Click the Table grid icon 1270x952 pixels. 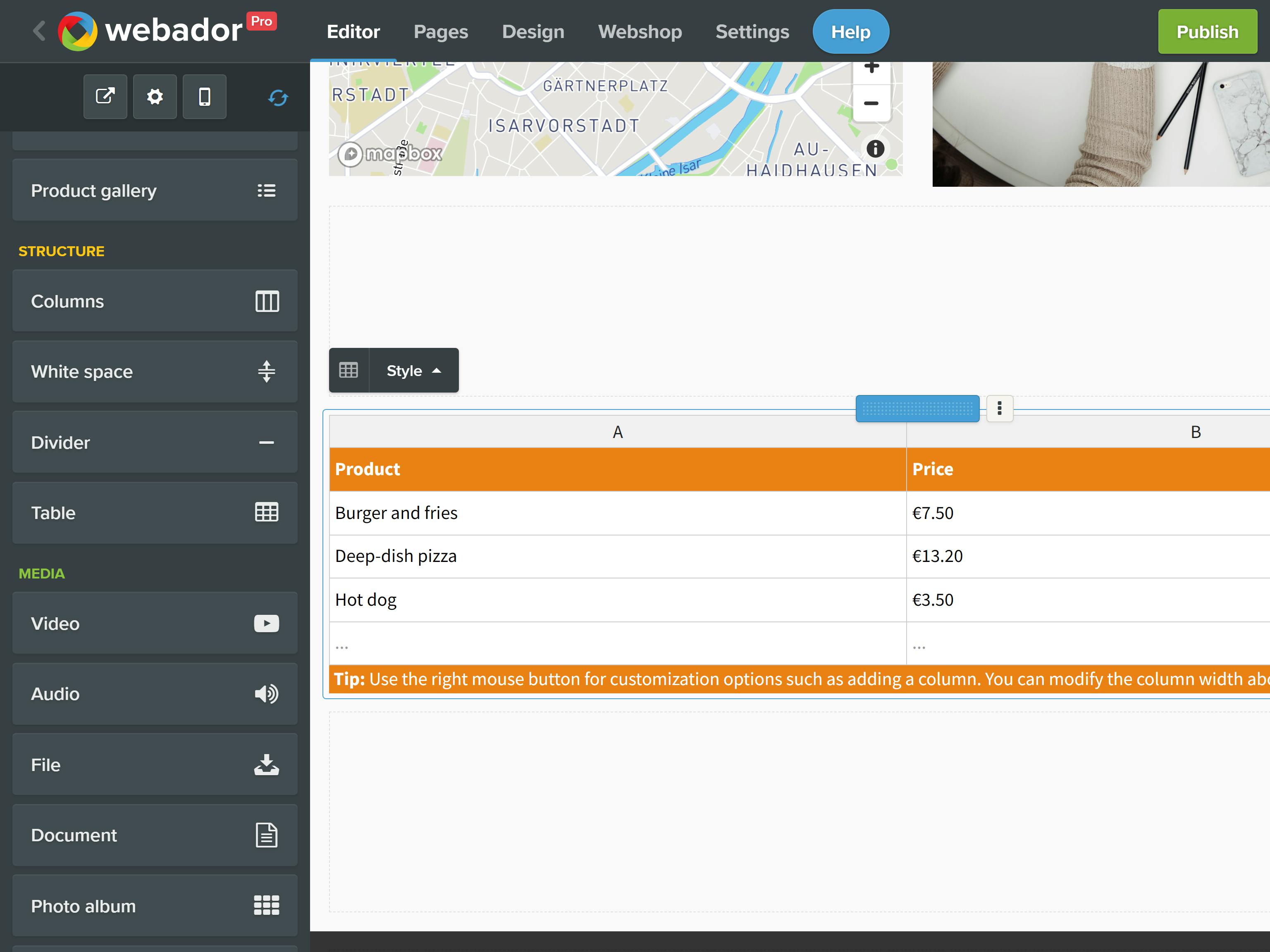point(266,512)
